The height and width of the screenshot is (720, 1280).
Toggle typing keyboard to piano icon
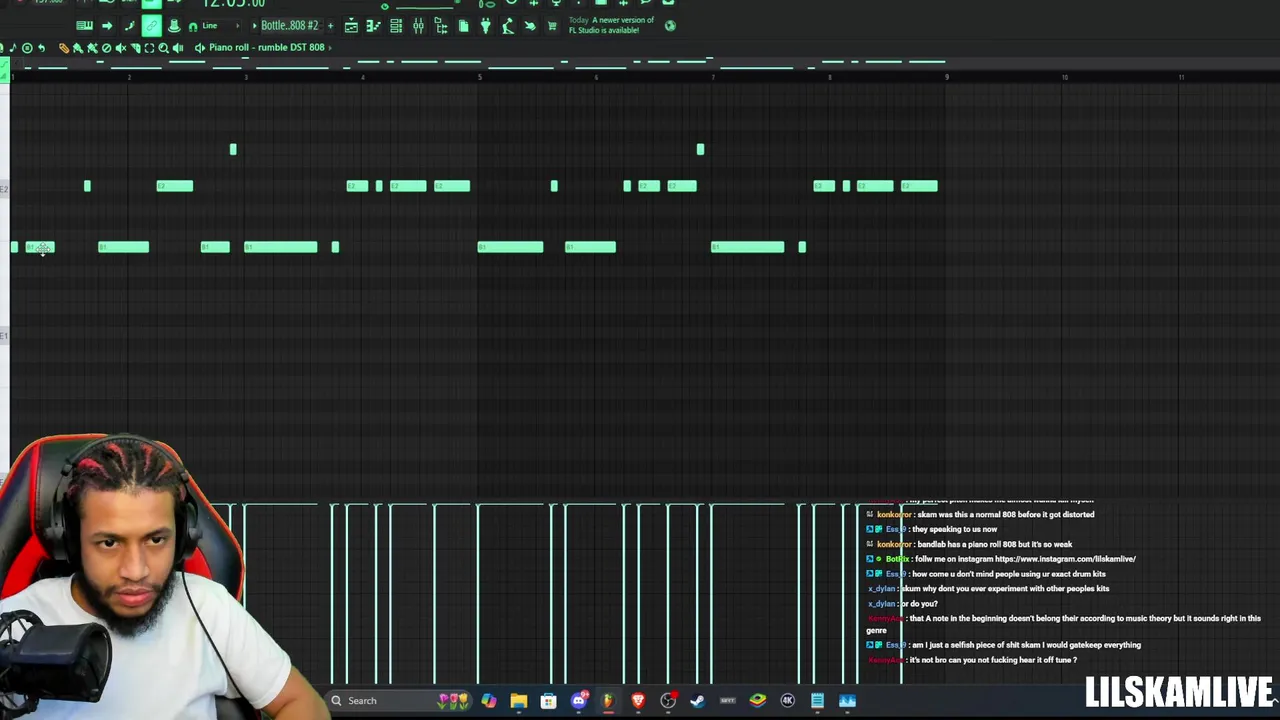tap(84, 25)
